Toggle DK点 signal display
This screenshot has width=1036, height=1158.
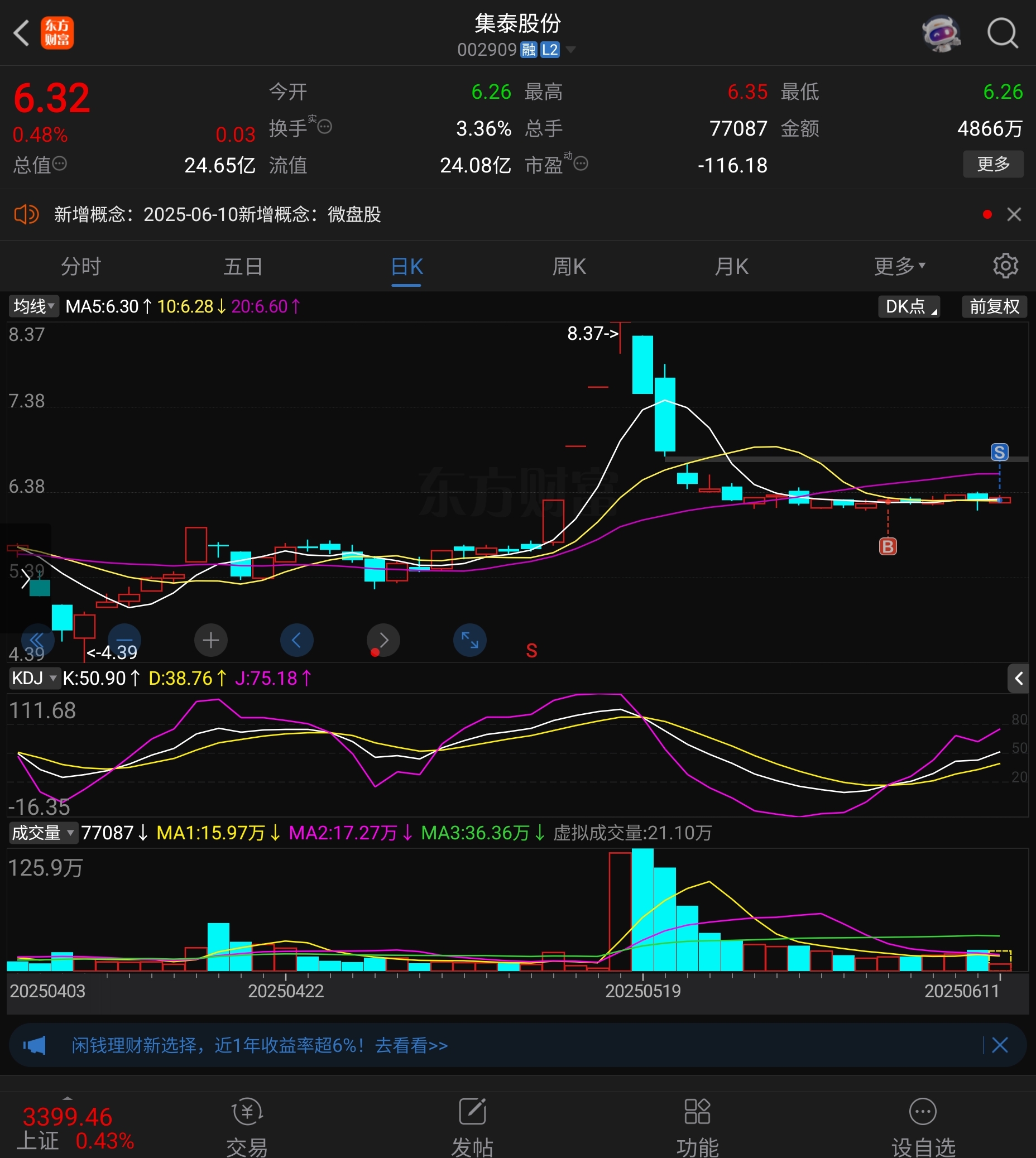pos(909,307)
